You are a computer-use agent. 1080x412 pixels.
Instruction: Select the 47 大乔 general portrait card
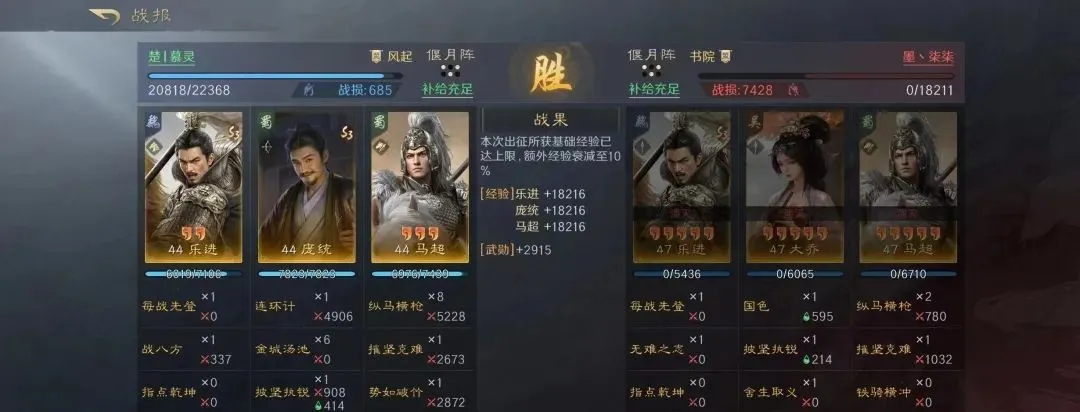pos(795,187)
